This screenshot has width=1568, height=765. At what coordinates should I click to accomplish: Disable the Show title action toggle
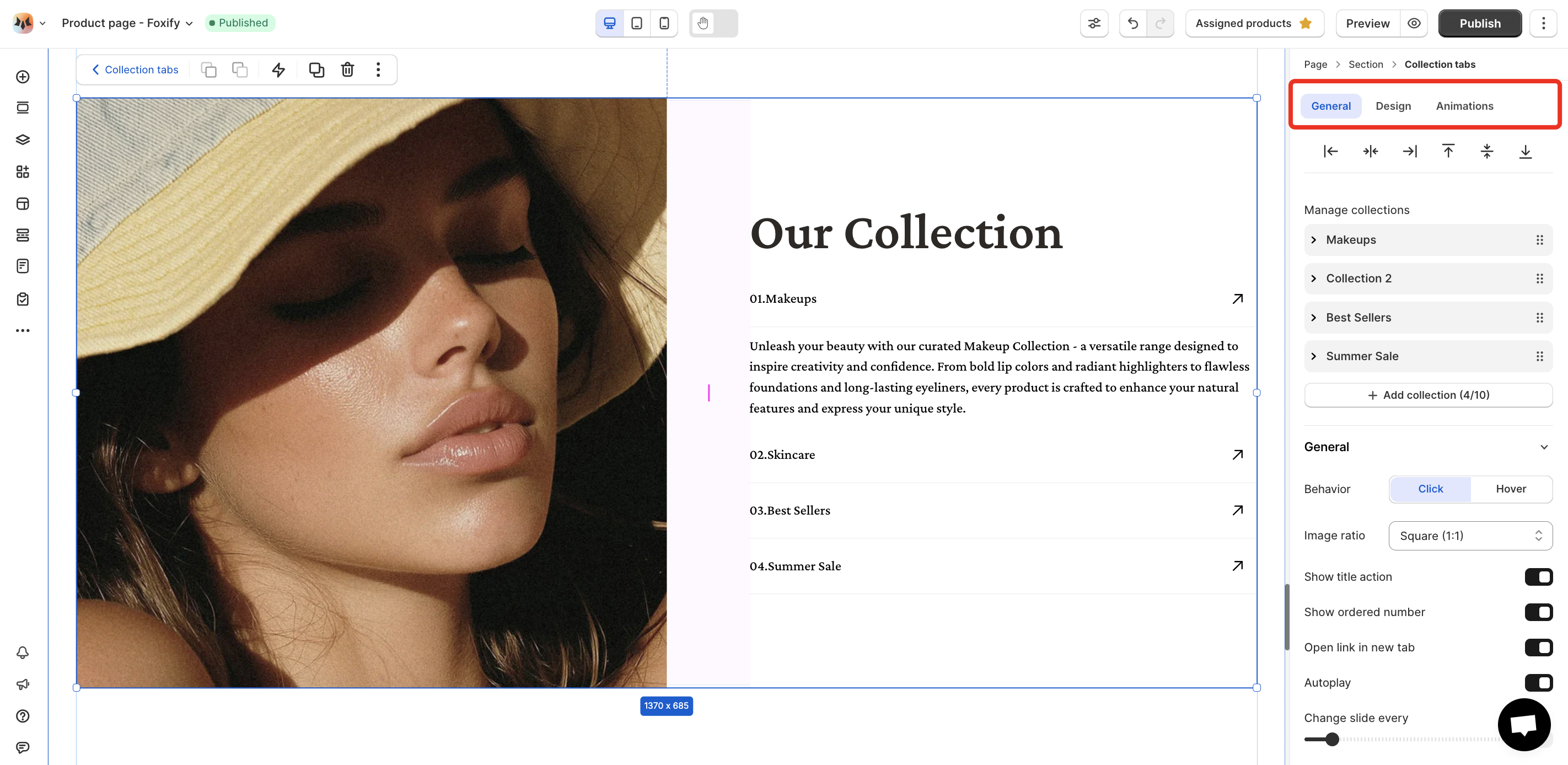coord(1538,577)
